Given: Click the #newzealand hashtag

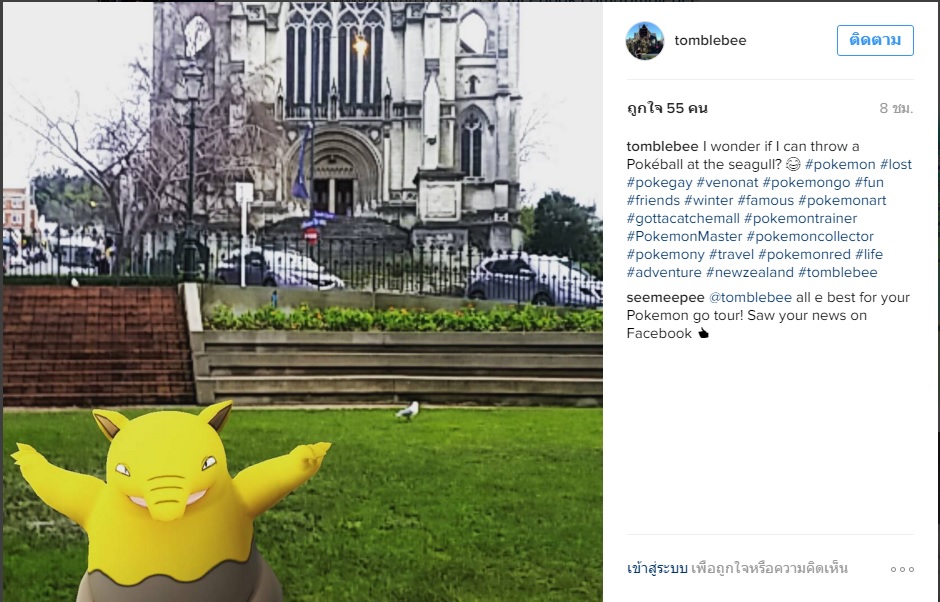Looking at the screenshot, I should click(x=749, y=272).
